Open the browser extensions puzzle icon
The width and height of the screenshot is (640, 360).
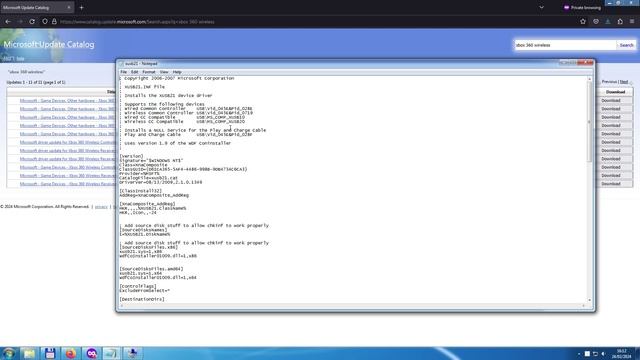[x=620, y=22]
